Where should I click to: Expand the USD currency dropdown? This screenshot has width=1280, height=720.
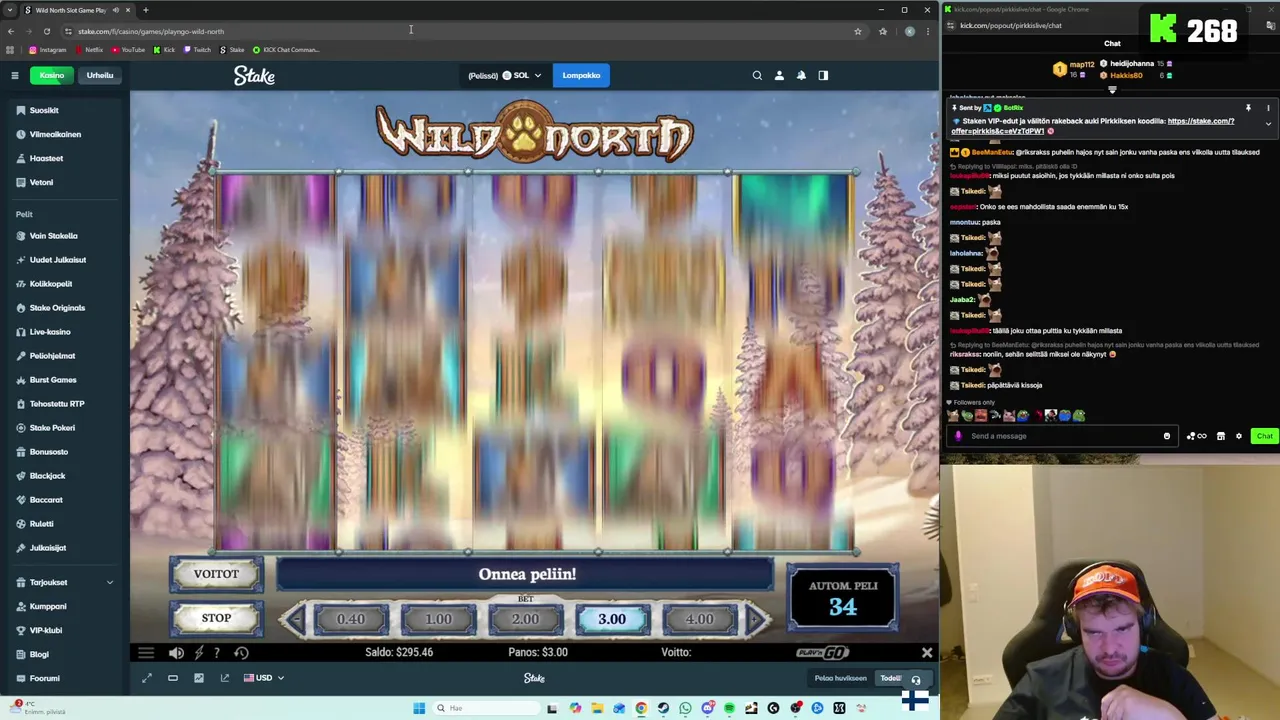(264, 678)
